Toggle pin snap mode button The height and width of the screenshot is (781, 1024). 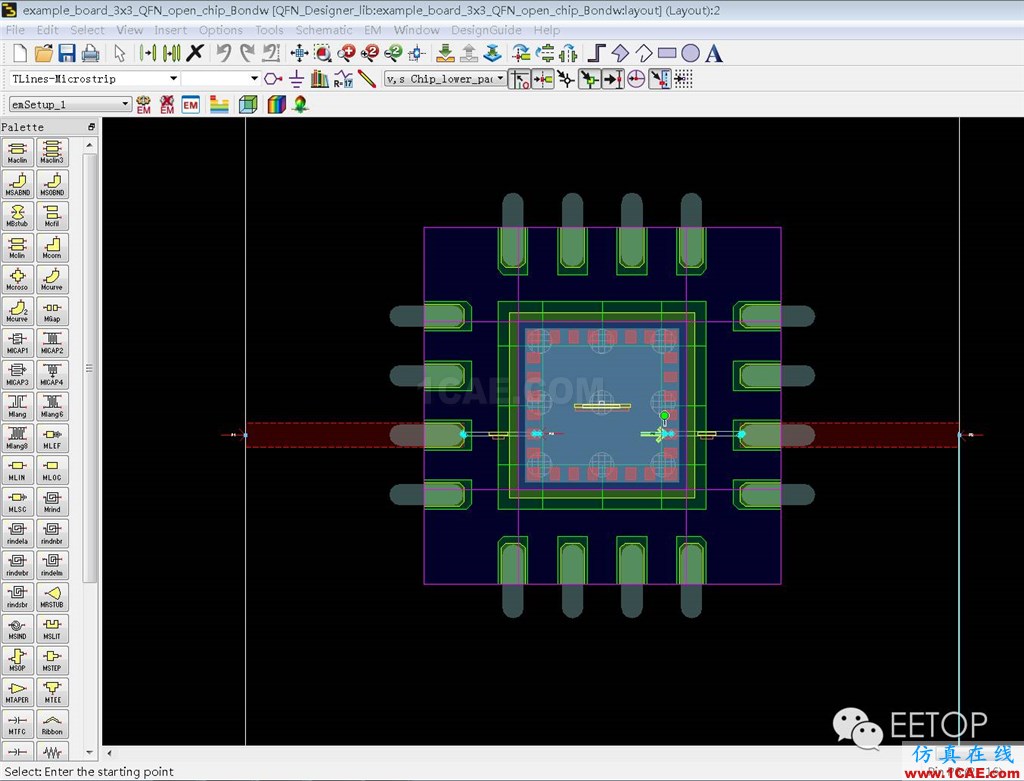coord(543,79)
